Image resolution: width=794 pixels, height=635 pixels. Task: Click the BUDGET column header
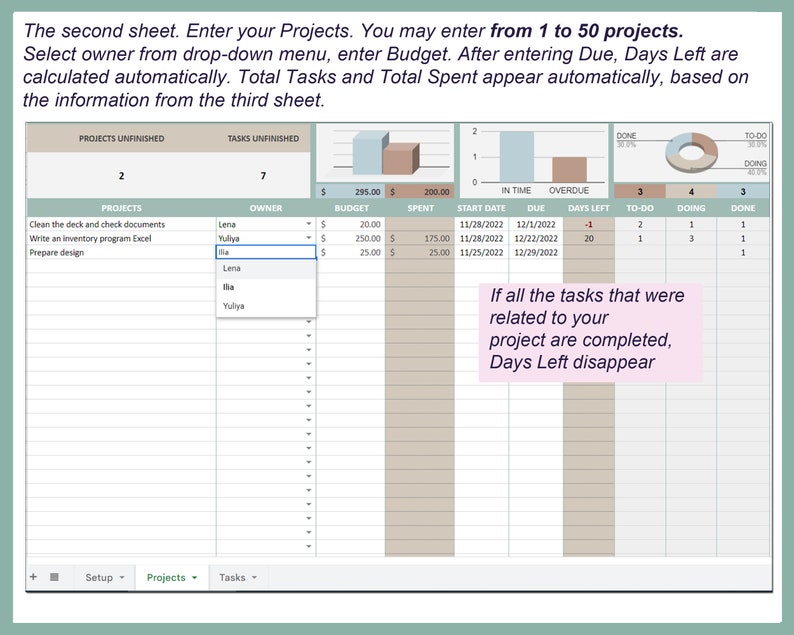351,208
